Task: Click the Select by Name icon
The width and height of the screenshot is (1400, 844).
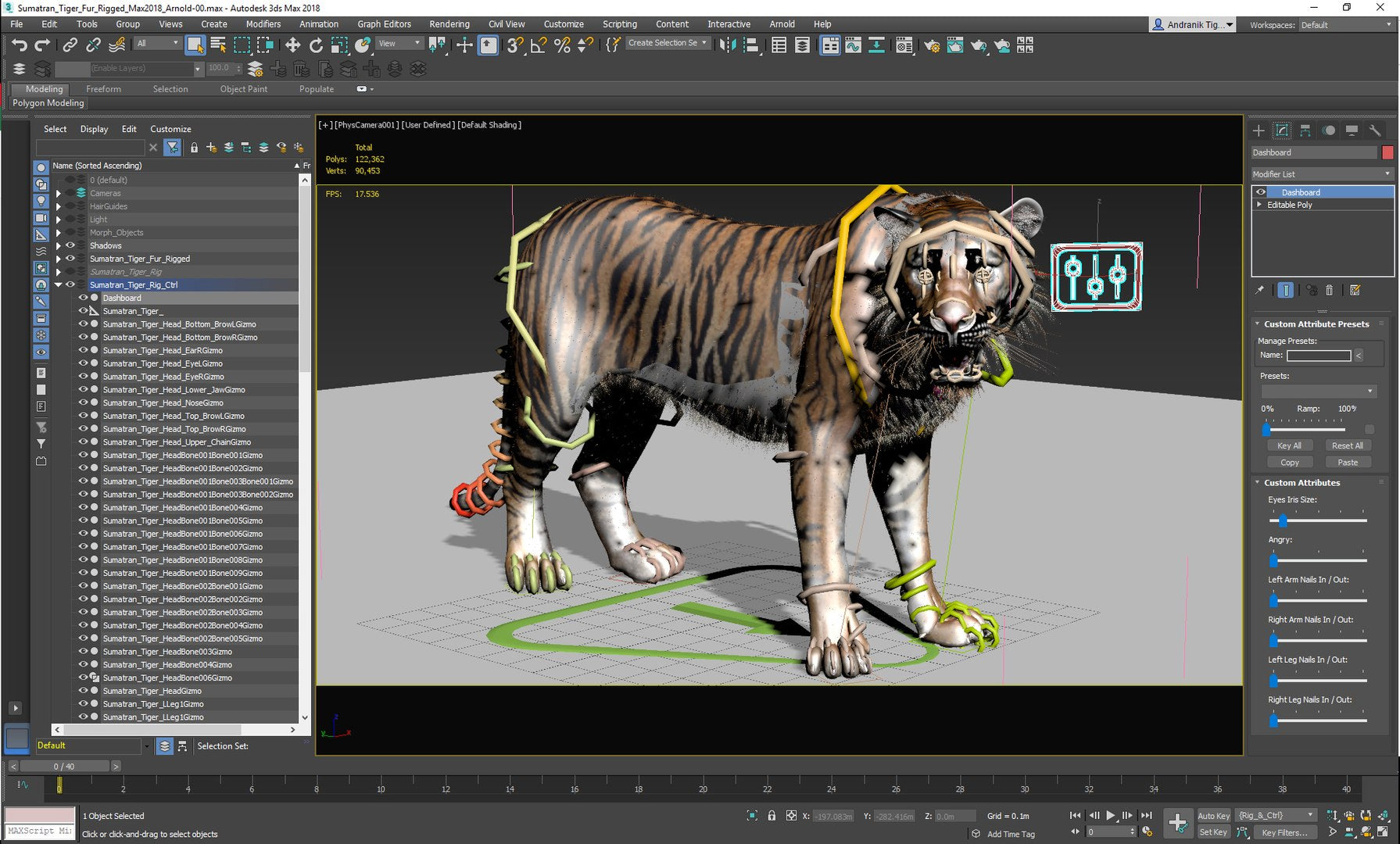Action: (x=217, y=45)
